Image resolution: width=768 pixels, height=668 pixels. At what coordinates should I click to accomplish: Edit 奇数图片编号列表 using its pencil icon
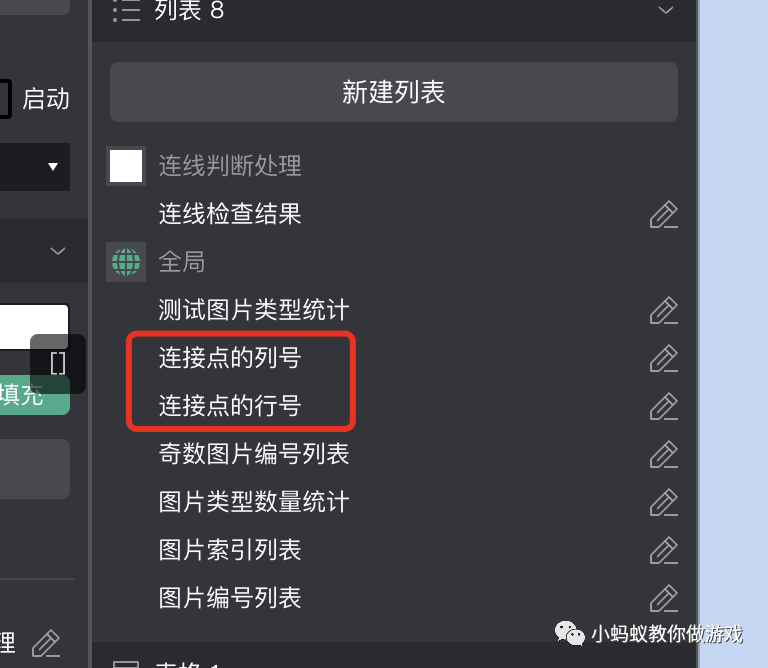click(x=664, y=454)
